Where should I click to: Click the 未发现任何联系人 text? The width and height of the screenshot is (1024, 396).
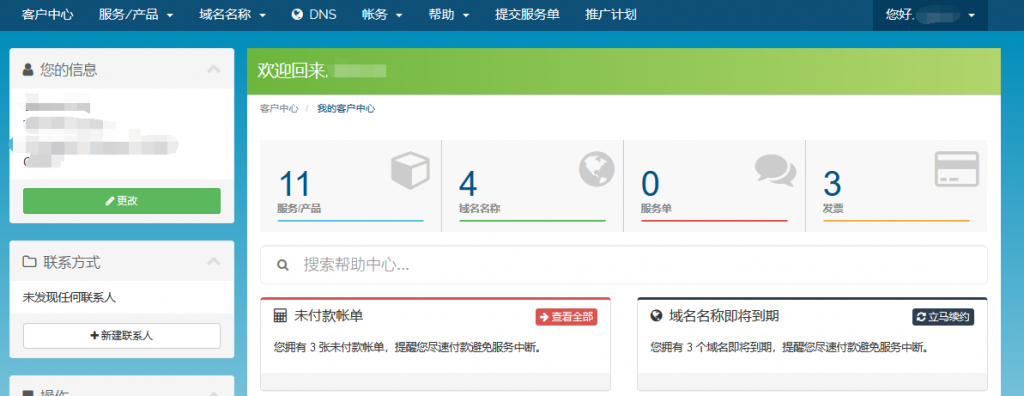(69, 298)
